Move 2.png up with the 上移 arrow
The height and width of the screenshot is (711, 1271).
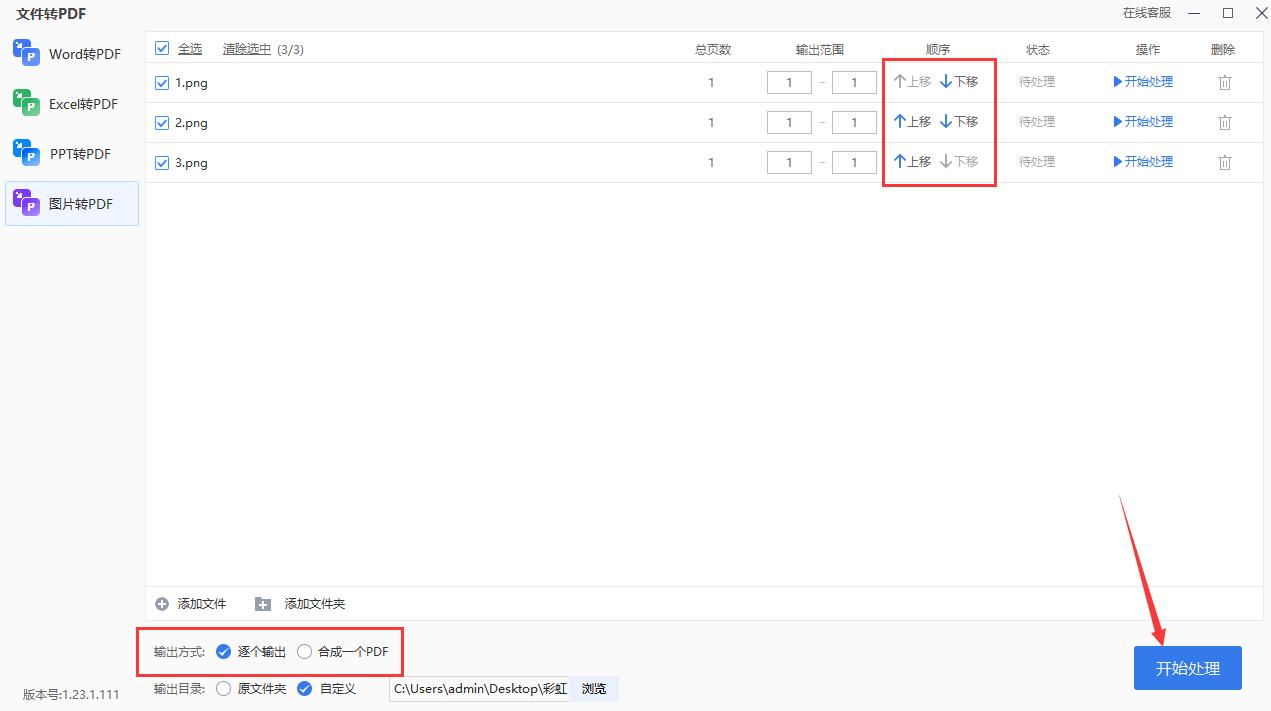(911, 121)
